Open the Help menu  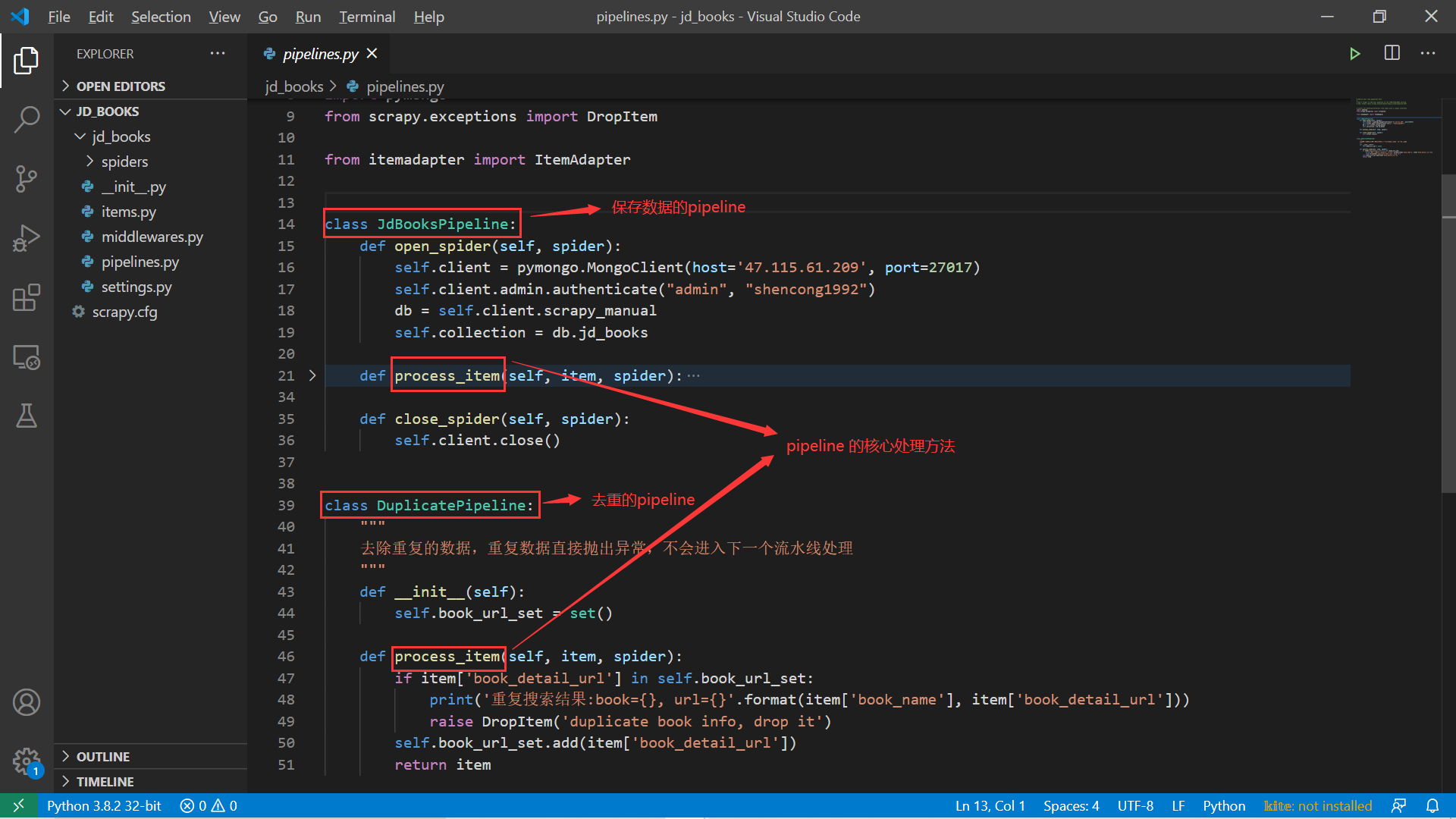point(428,16)
